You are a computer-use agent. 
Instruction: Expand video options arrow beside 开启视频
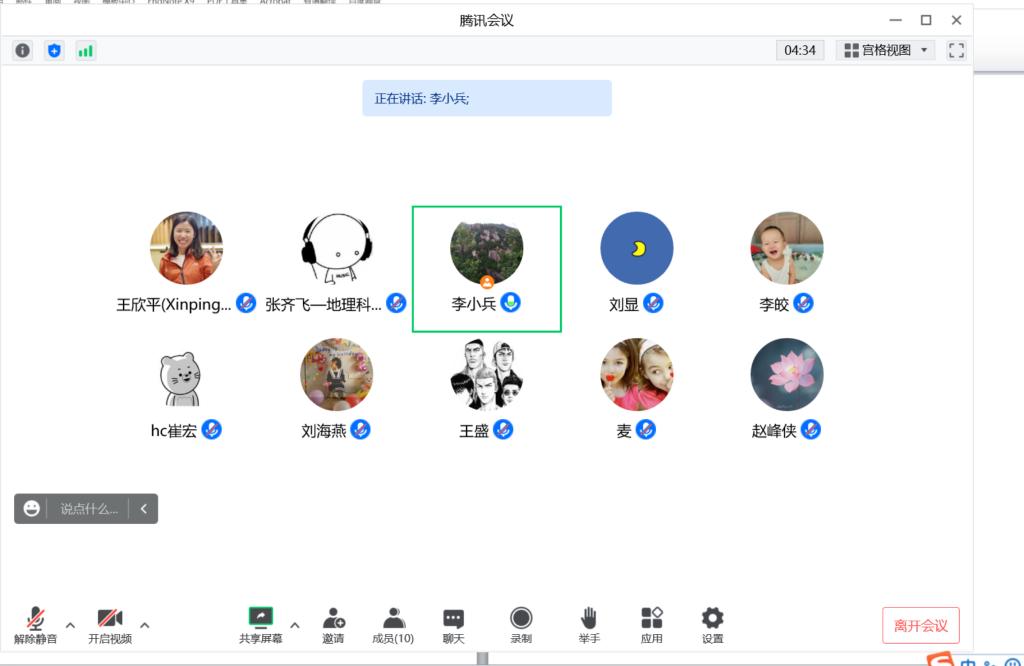145,625
